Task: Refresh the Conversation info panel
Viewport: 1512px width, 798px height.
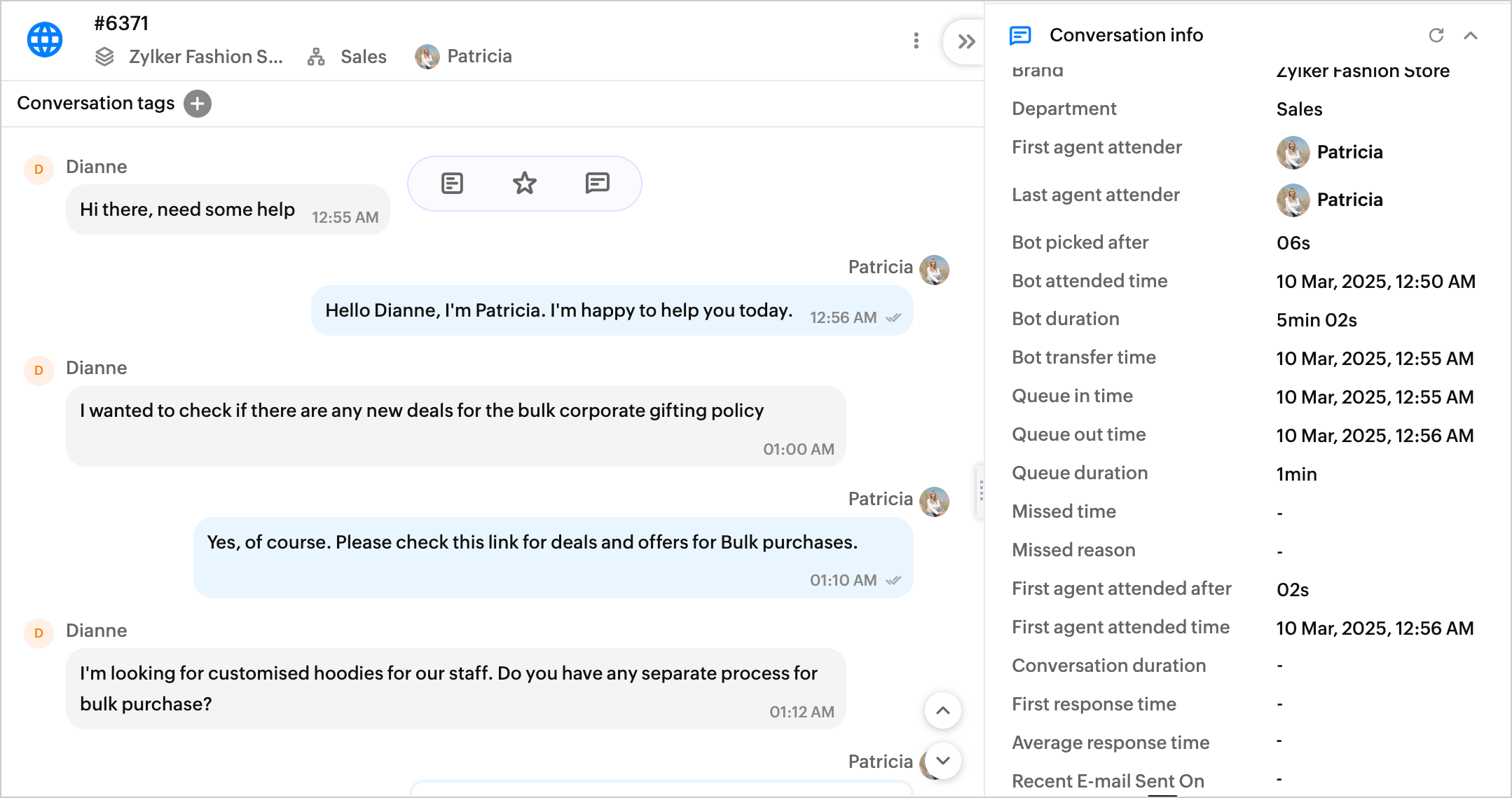Action: click(1436, 36)
